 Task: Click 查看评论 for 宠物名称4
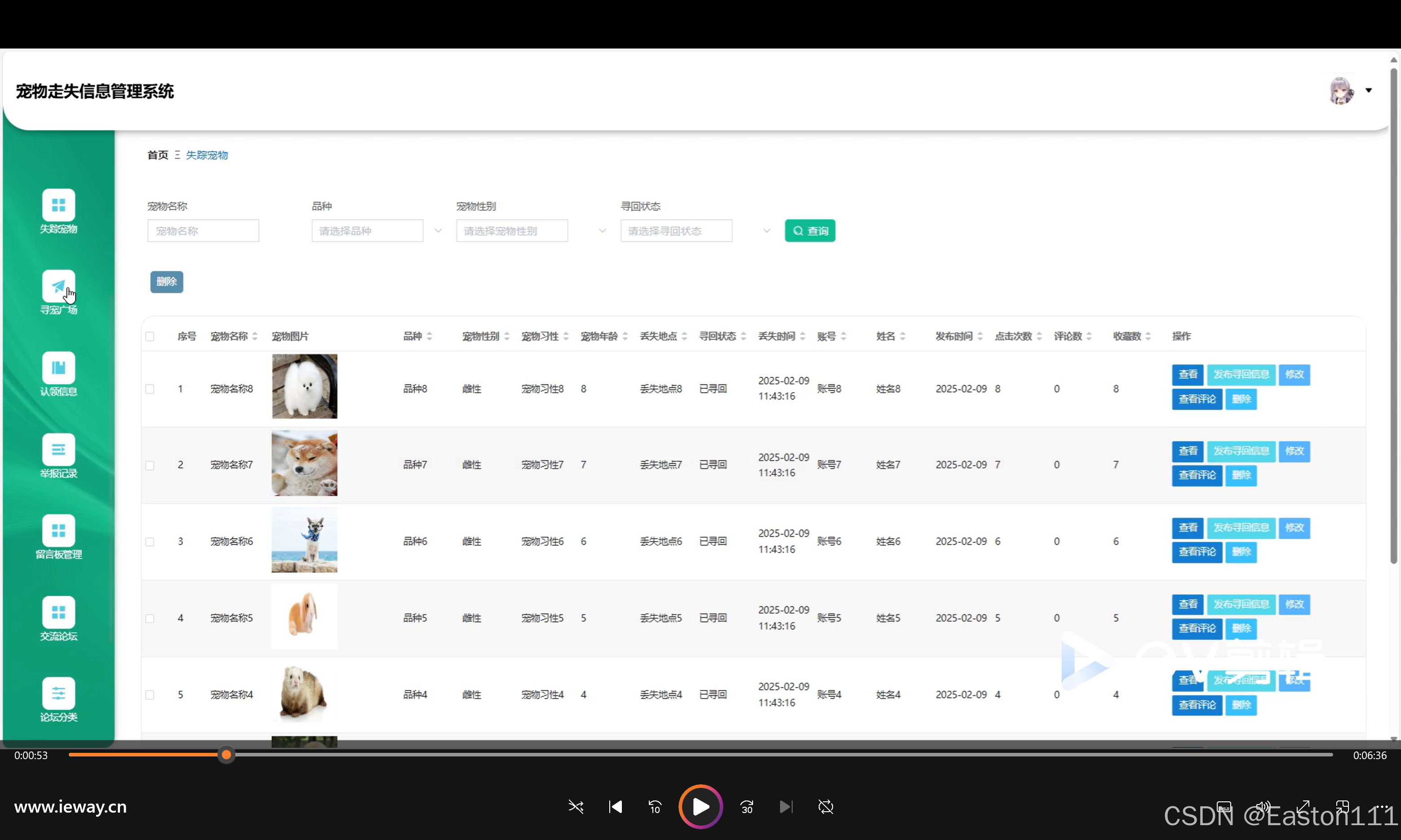pyautogui.click(x=1197, y=705)
